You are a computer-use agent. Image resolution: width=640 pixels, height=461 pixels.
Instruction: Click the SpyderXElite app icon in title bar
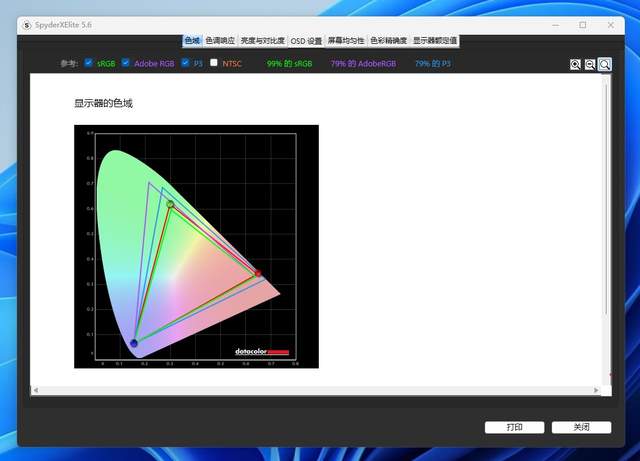click(x=27, y=25)
